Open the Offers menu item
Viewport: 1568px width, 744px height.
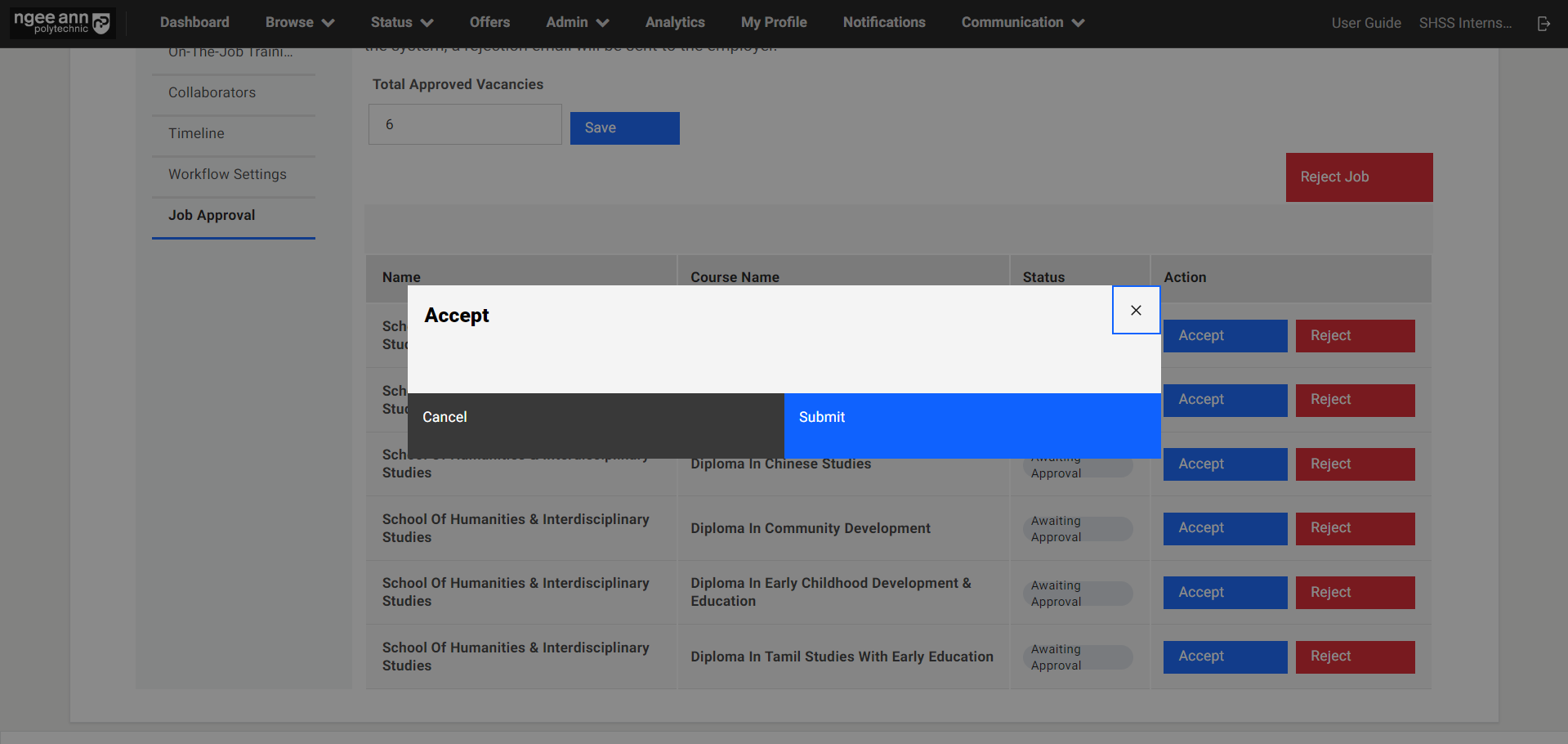tap(489, 23)
